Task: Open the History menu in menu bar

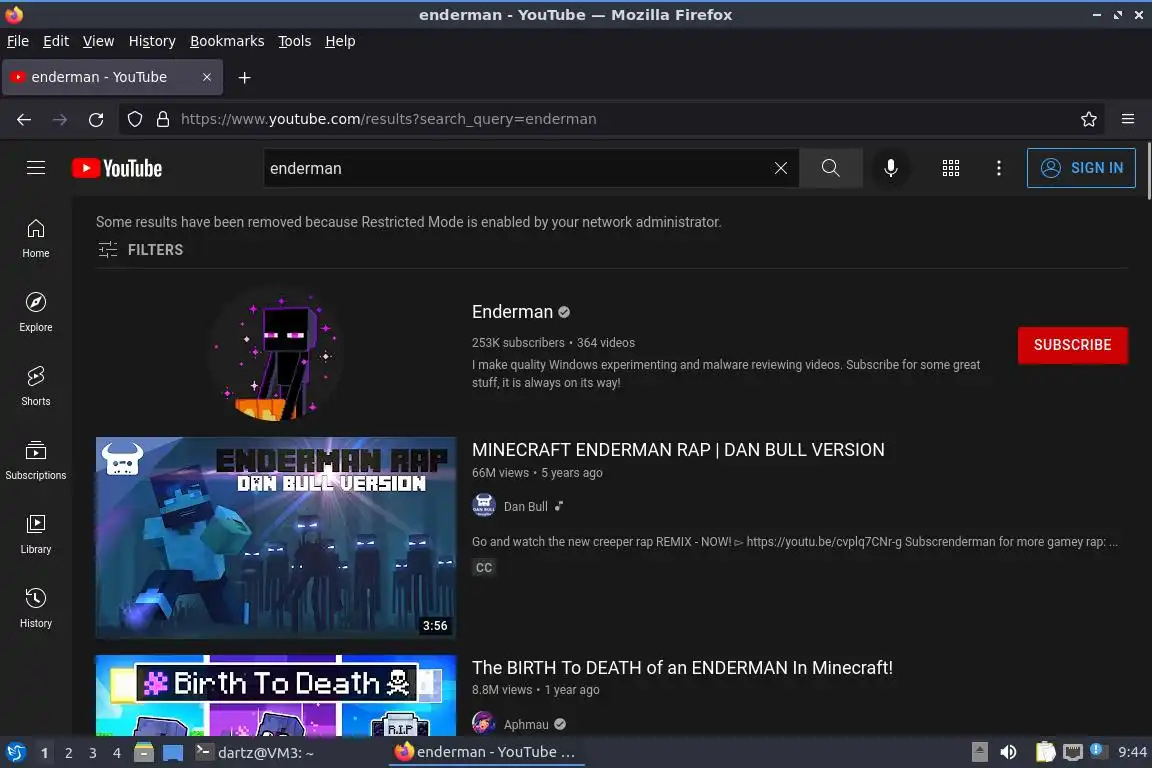Action: click(152, 41)
